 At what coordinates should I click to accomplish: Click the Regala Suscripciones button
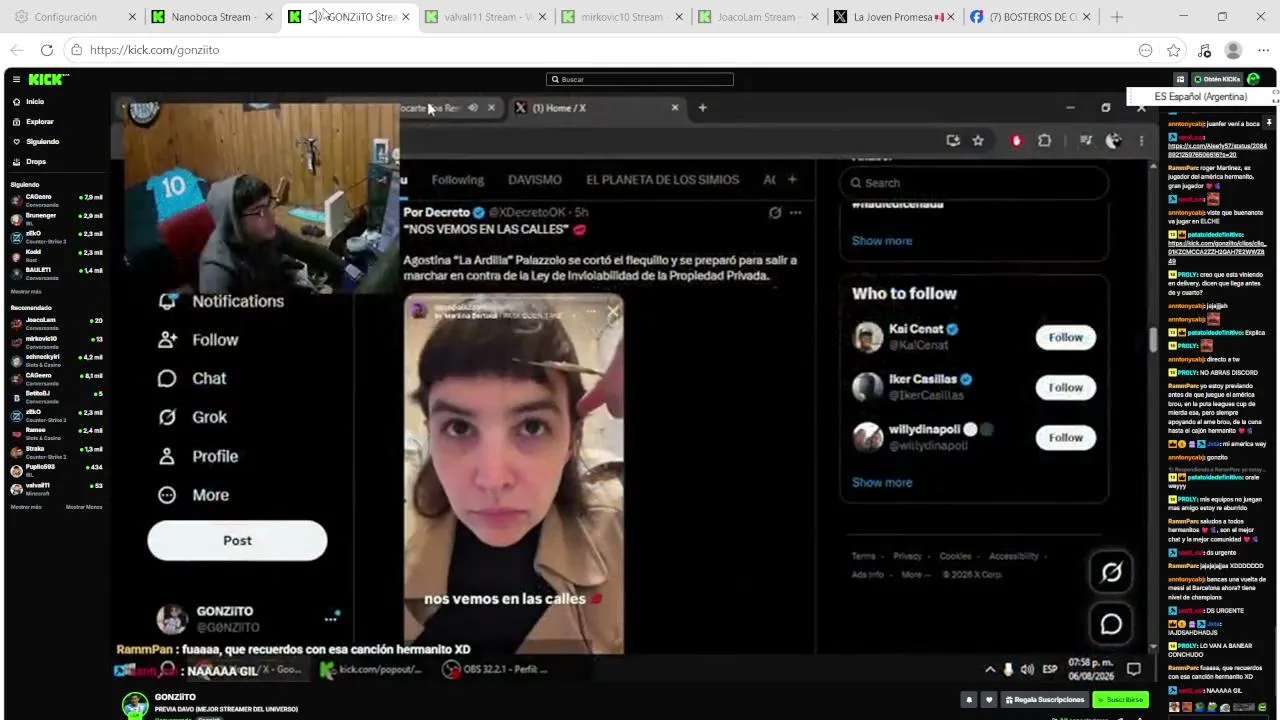(x=1045, y=700)
